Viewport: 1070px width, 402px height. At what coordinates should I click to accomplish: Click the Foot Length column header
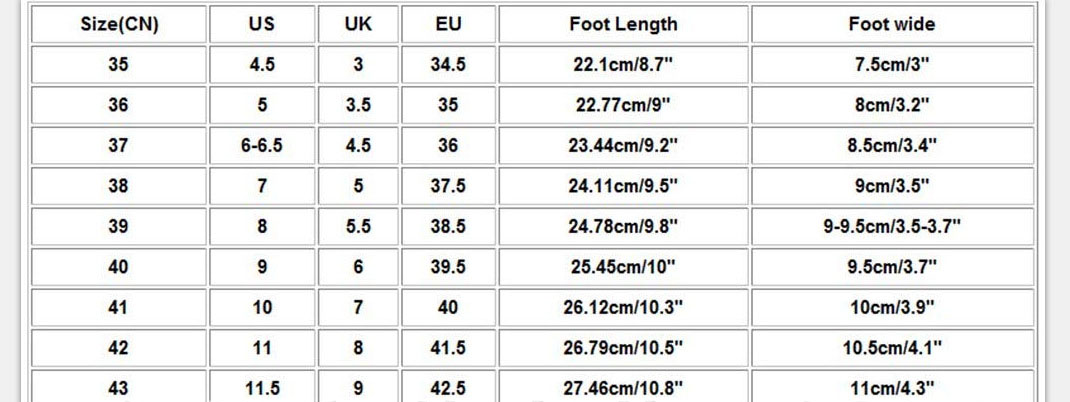(623, 24)
